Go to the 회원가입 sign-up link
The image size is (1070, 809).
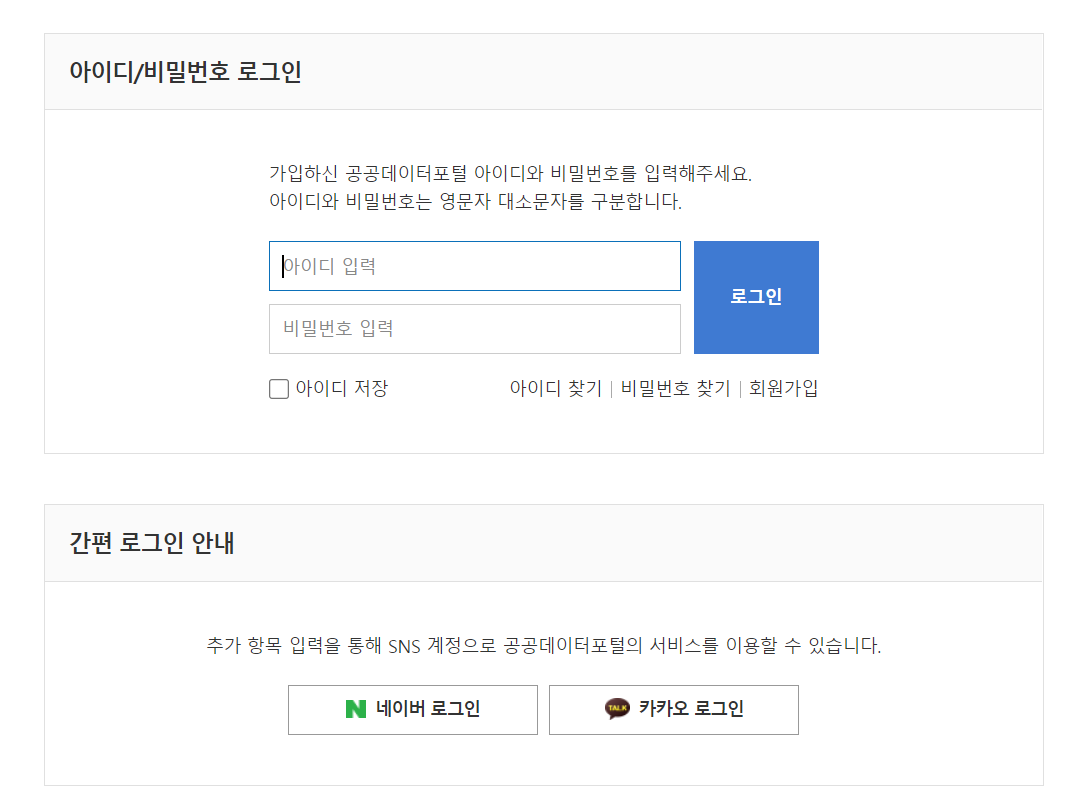click(x=783, y=389)
